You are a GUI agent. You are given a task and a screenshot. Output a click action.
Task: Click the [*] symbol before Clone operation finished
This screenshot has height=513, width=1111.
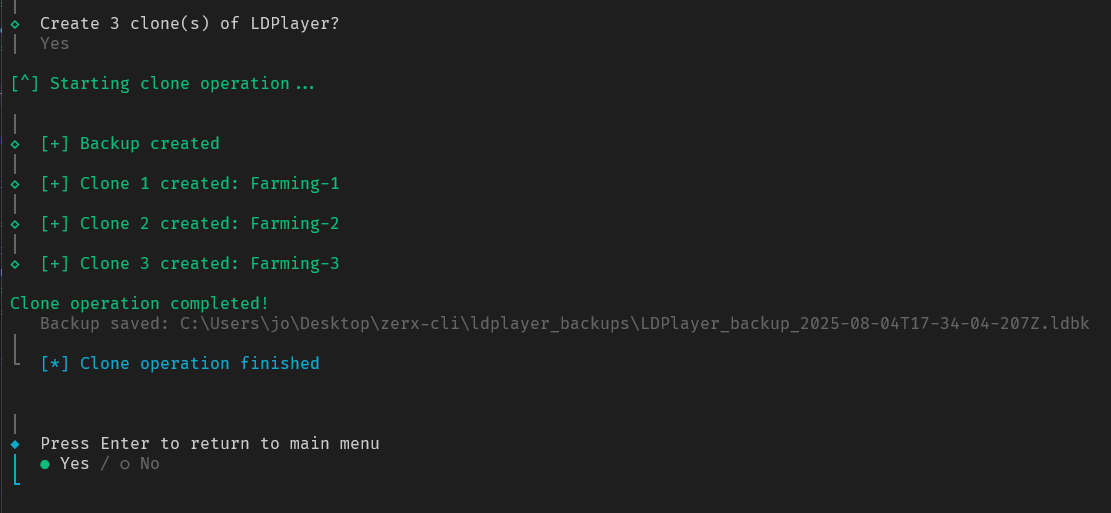[x=55, y=364]
